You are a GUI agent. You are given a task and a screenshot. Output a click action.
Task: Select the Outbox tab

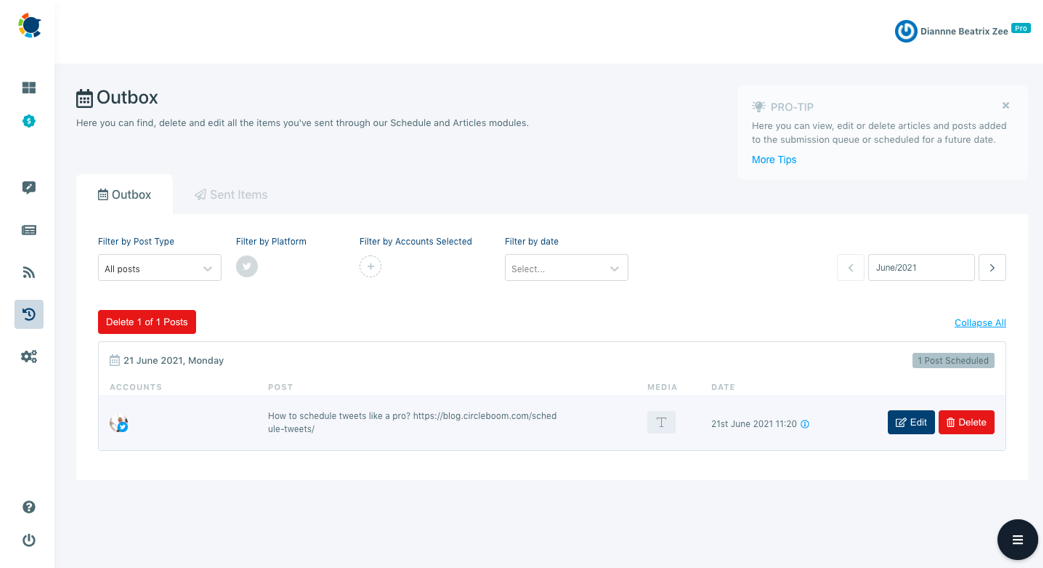pos(124,195)
